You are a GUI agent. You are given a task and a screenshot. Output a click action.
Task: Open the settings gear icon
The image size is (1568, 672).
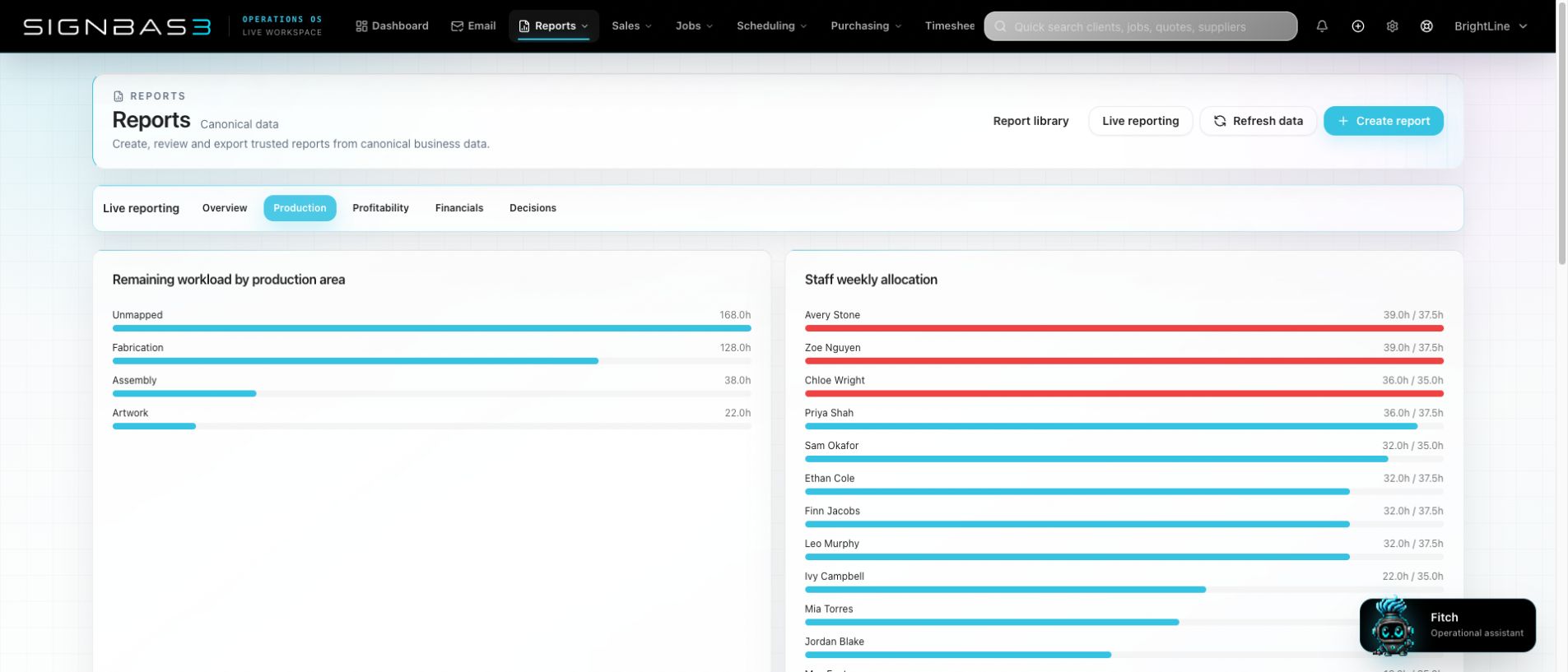click(x=1393, y=26)
